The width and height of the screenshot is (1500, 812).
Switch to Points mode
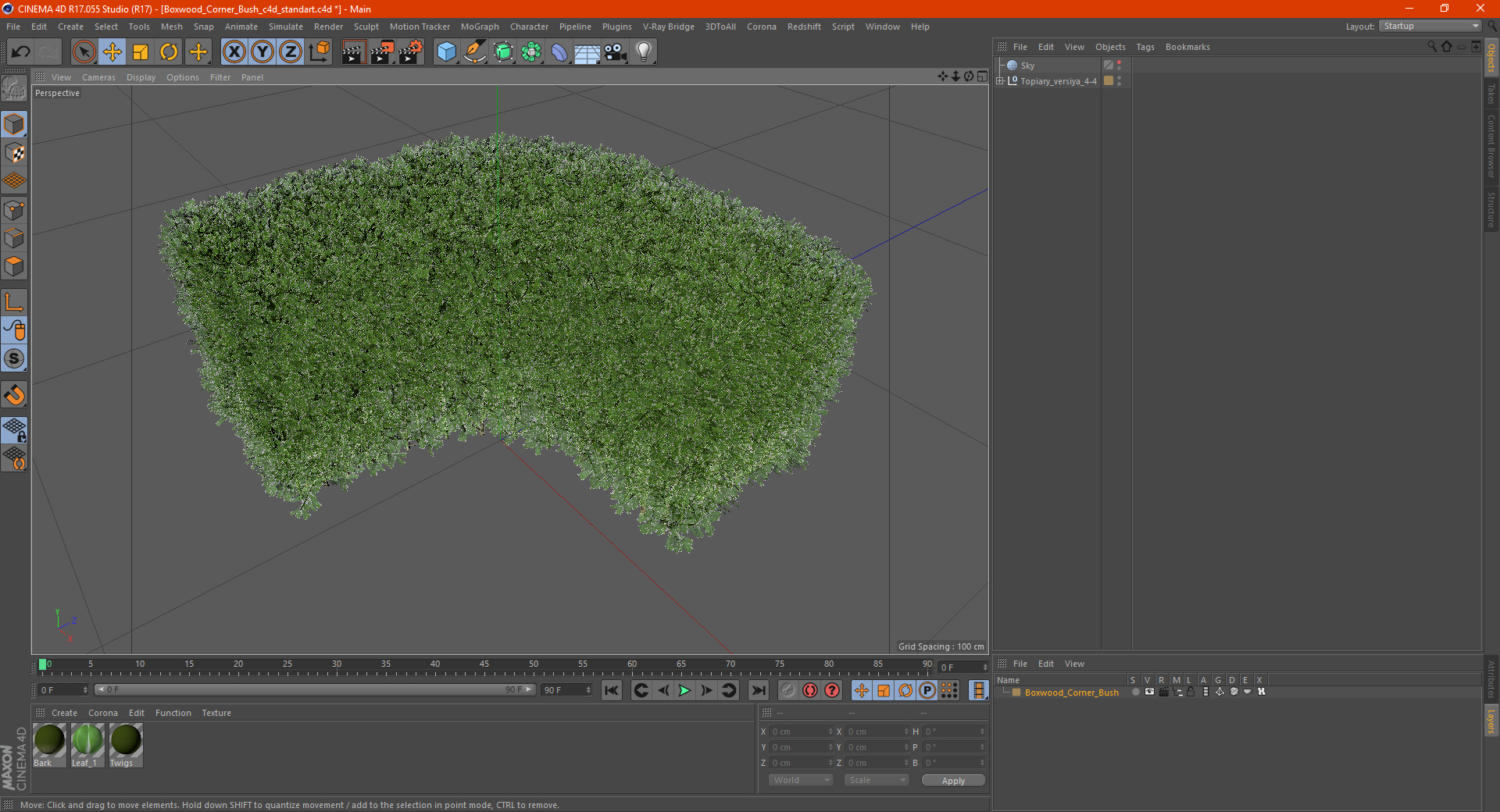[14, 210]
